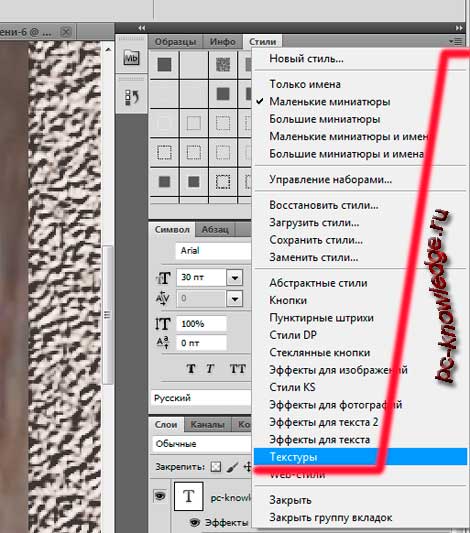
Task: Open the kerning dropdown arrow
Action: pos(234,299)
